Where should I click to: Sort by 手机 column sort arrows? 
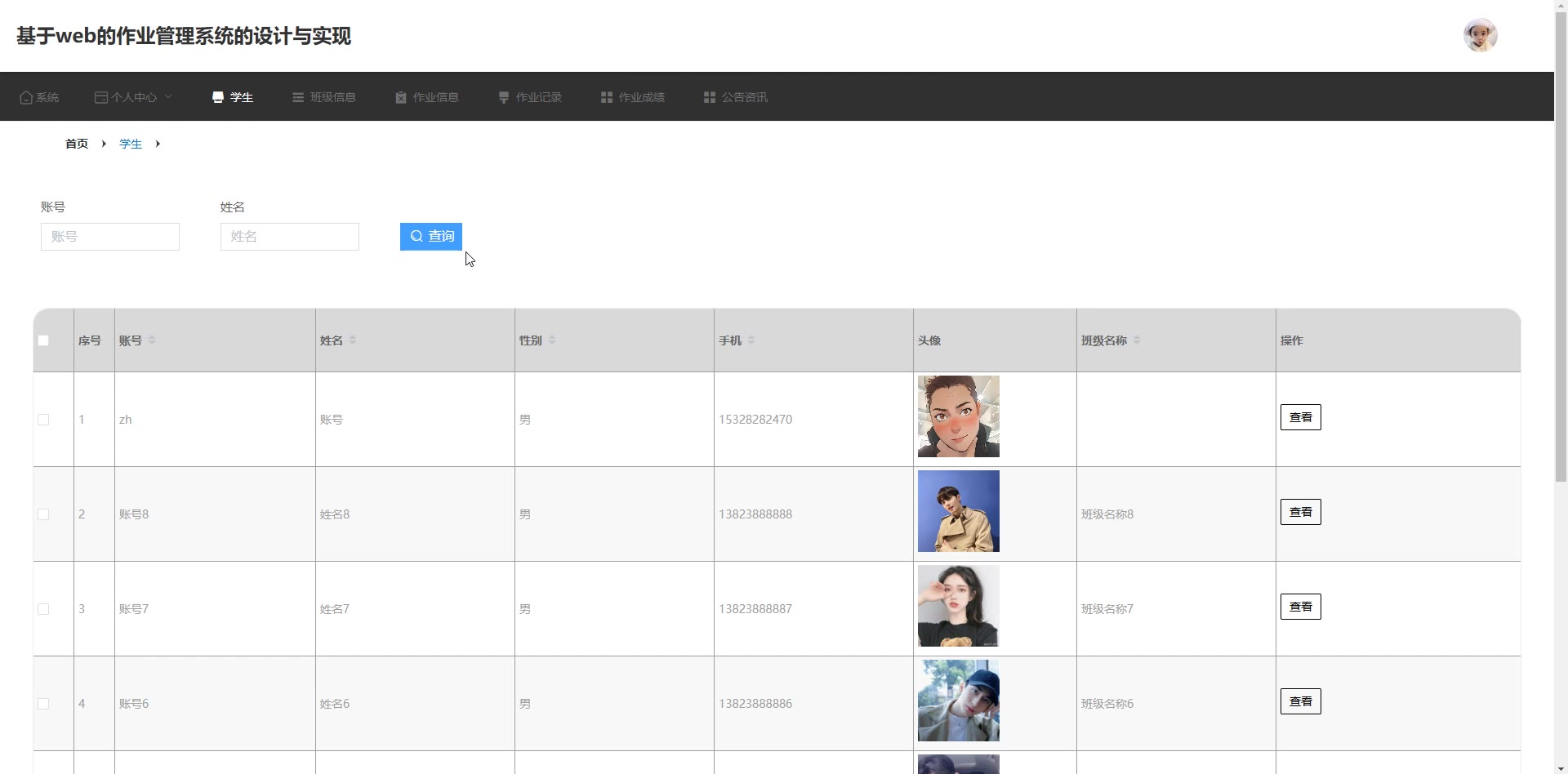751,340
